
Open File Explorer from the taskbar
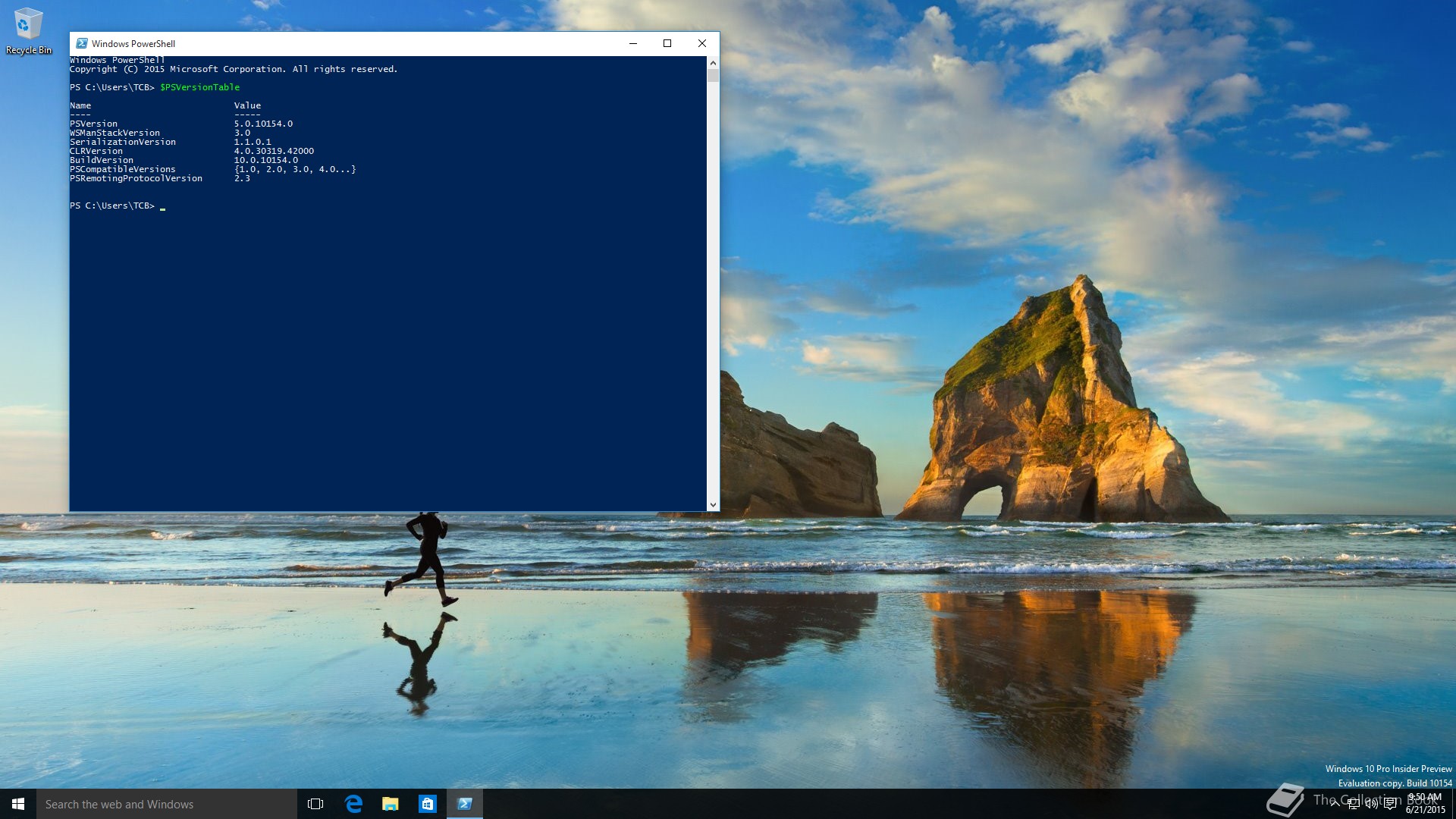[391, 804]
